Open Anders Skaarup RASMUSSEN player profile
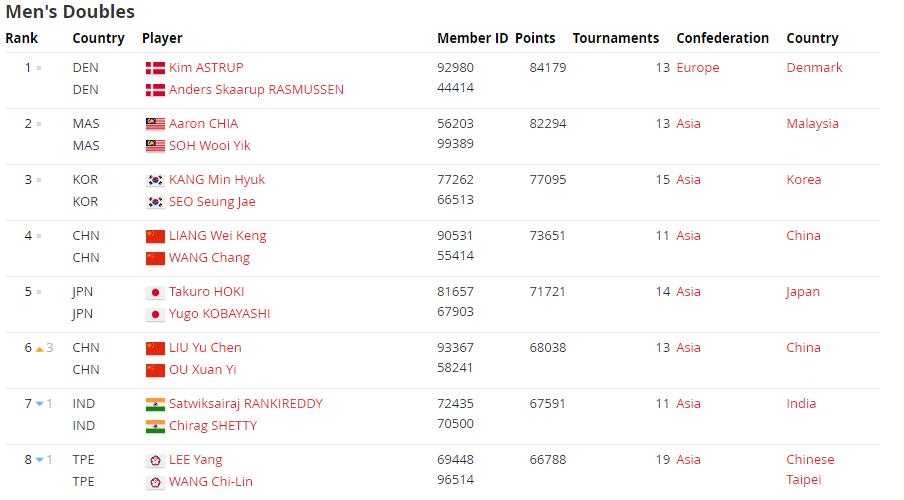The image size is (904, 500). (256, 89)
